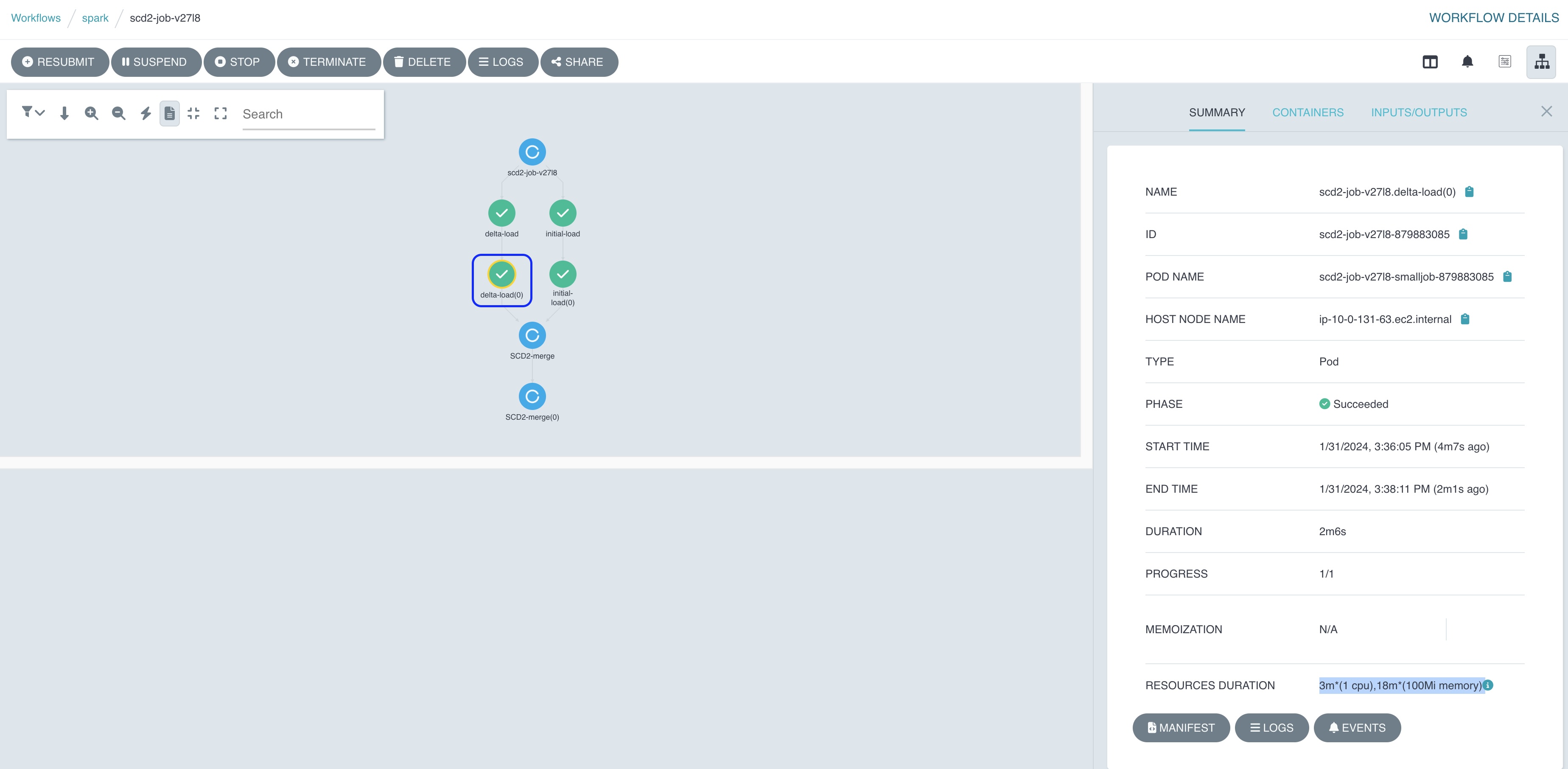Click the zoom out magnifier icon
Image resolution: width=1568 pixels, height=769 pixels.
[118, 113]
